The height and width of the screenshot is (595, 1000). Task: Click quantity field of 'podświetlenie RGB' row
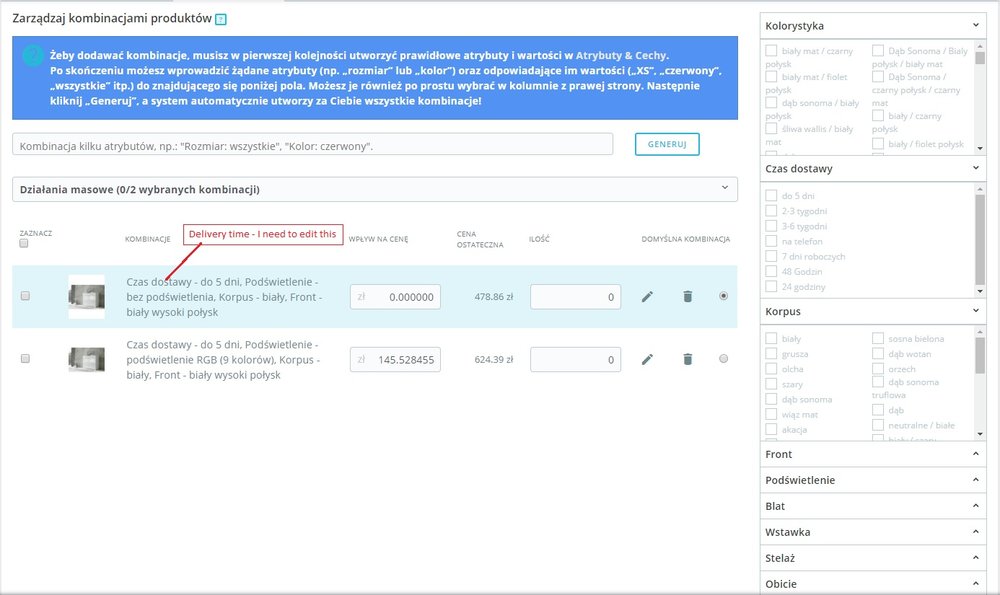point(575,360)
